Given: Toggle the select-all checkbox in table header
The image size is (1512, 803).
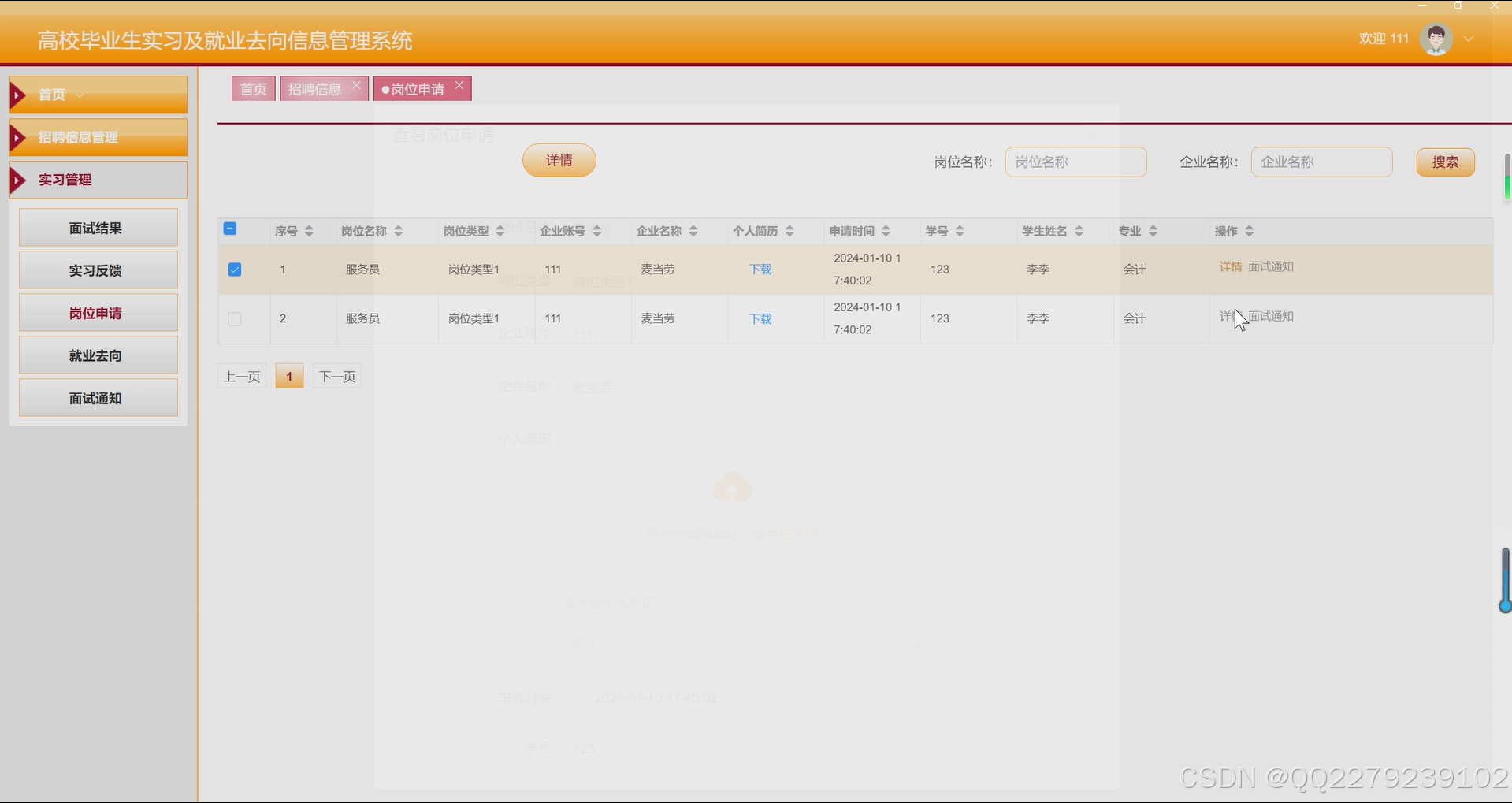Looking at the screenshot, I should 229,229.
